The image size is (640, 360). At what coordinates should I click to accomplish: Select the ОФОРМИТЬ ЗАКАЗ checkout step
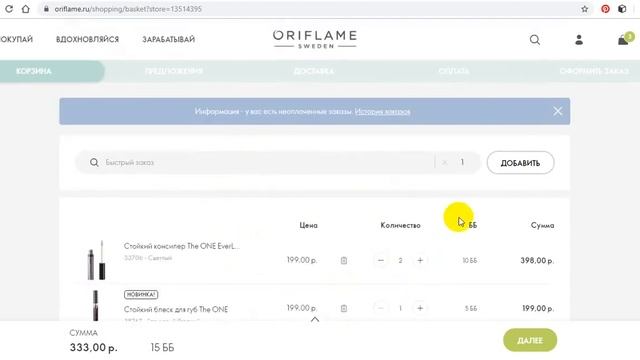(x=594, y=71)
